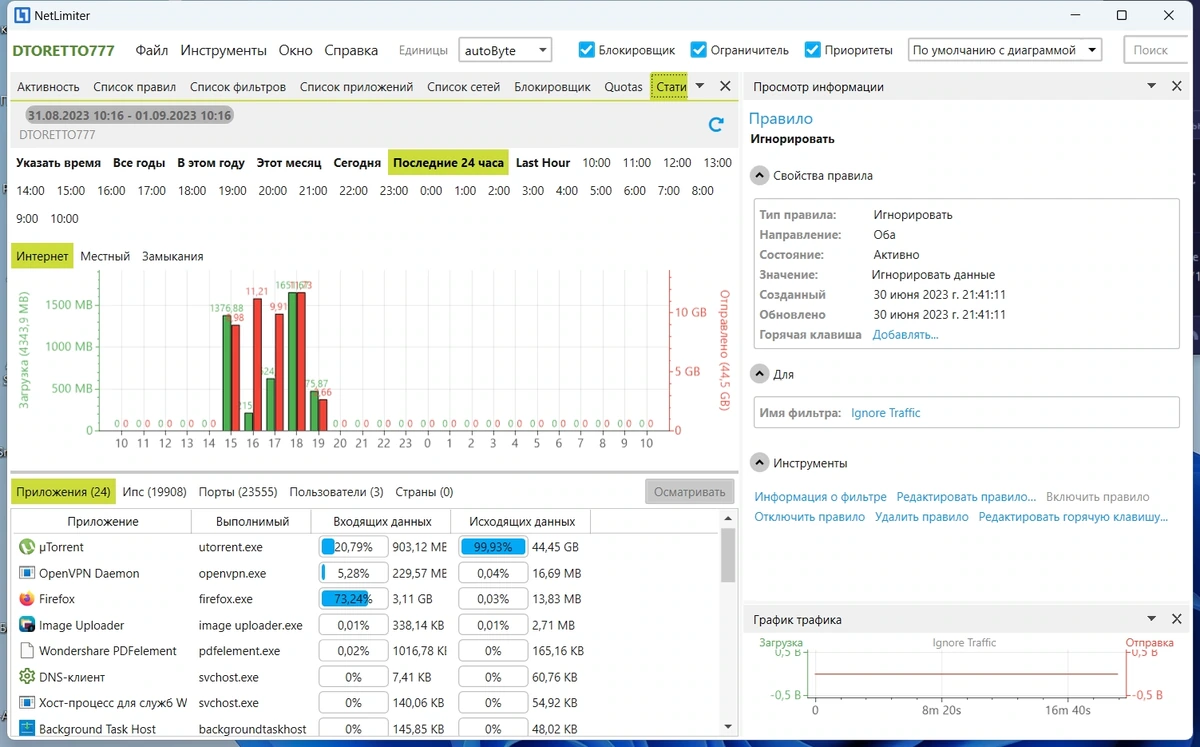The width and height of the screenshot is (1200, 747).
Task: Switch to the Quotas tab
Action: click(x=624, y=87)
